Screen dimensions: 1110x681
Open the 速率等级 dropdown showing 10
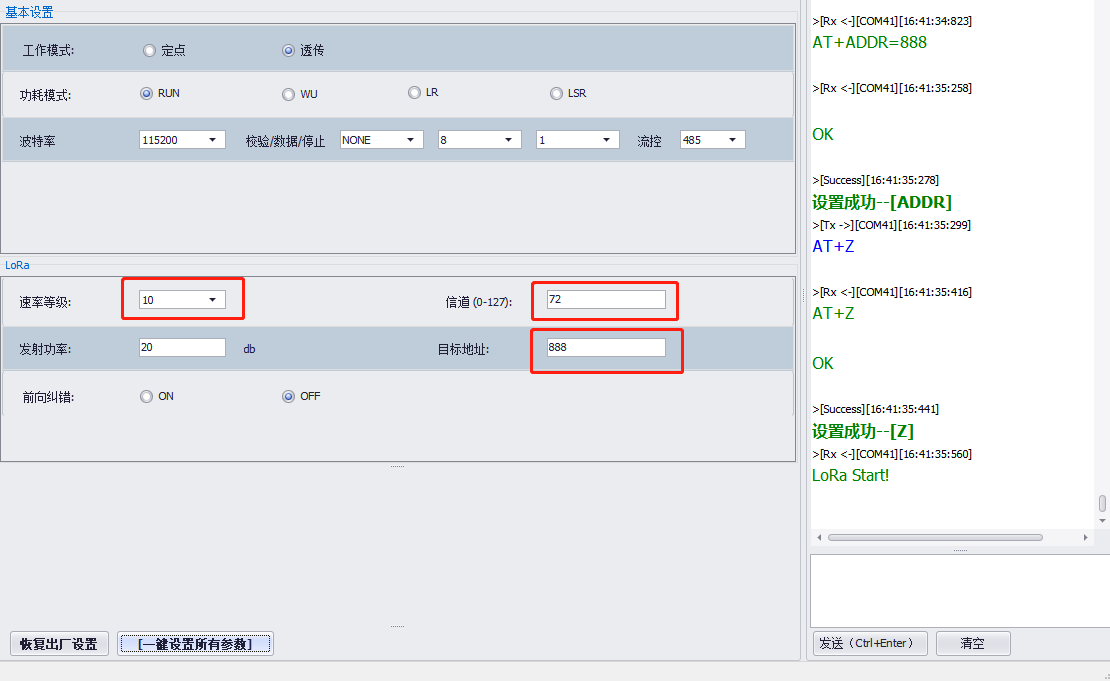click(182, 299)
